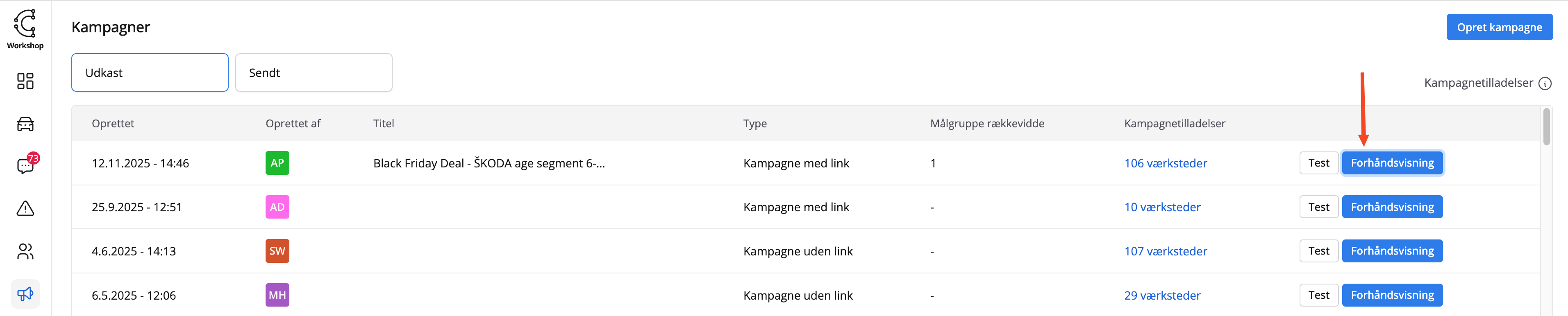
Task: Click the AP creator avatar badge
Action: point(277,163)
